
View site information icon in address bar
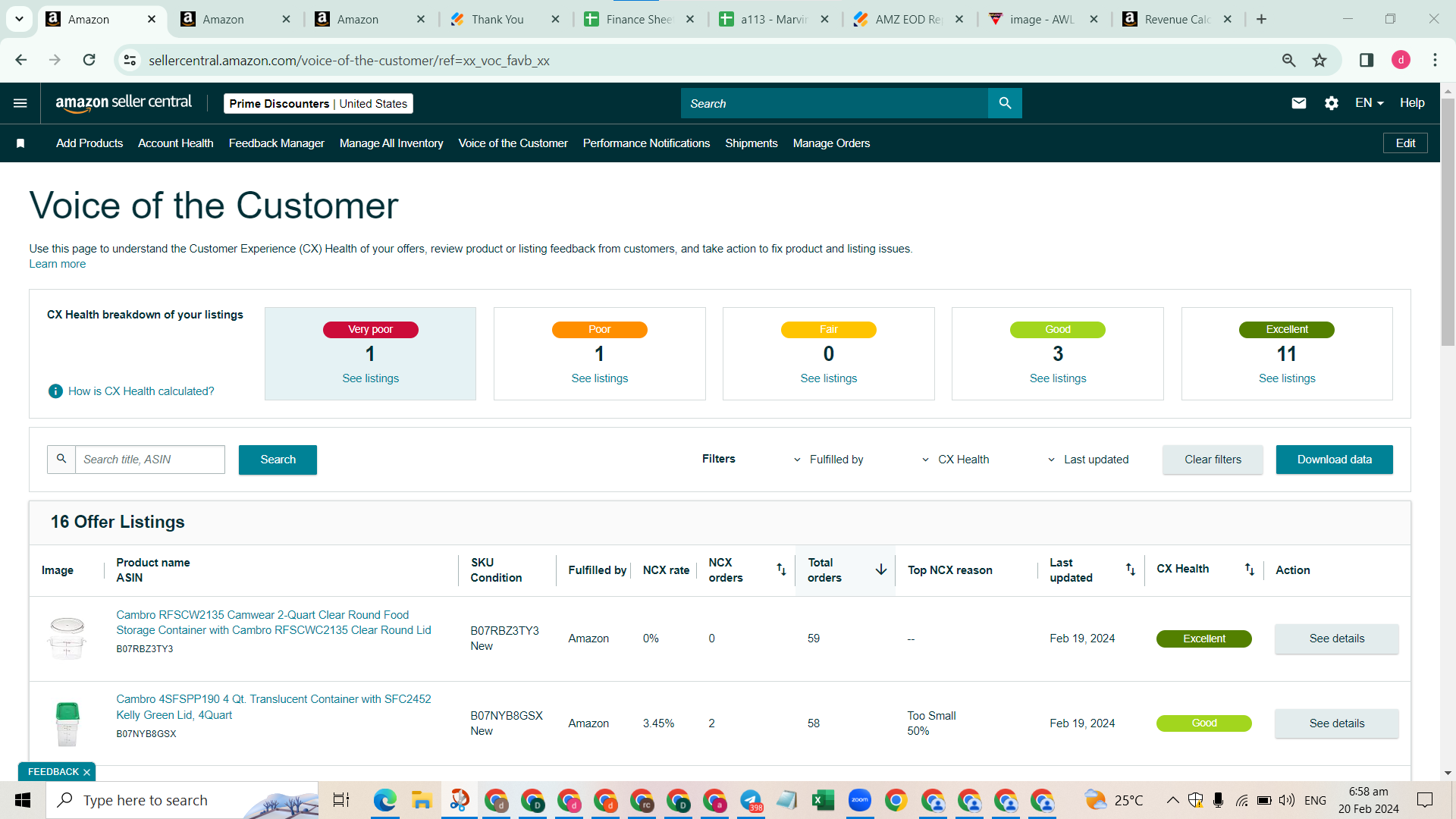[x=130, y=60]
